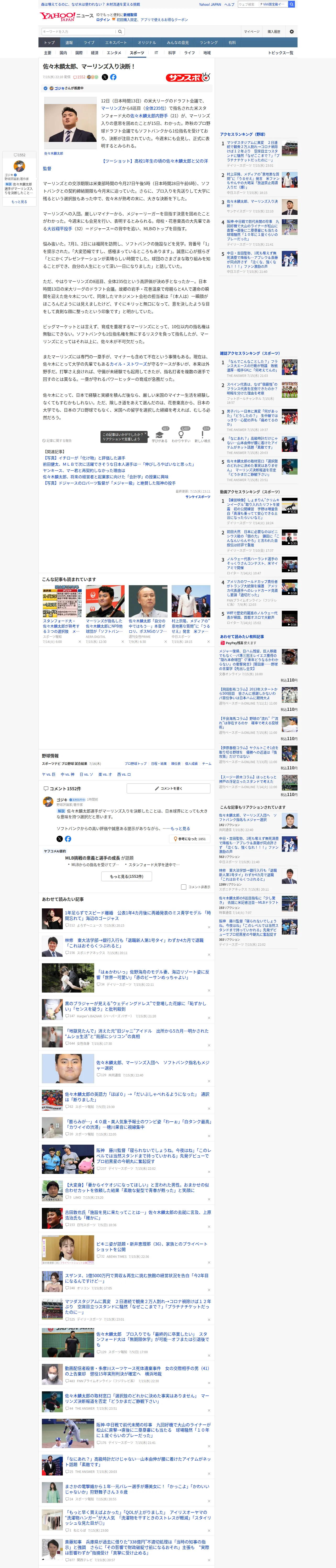Click the pencil コメントを書く button
This screenshot has width=336, height=1568.
click(x=168, y=788)
